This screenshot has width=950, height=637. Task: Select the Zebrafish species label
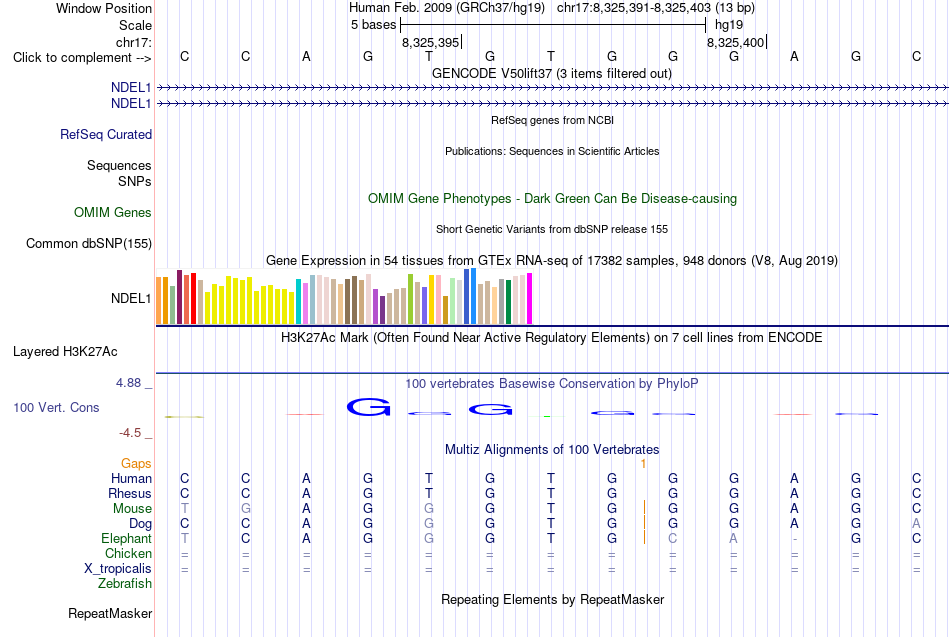[125, 584]
